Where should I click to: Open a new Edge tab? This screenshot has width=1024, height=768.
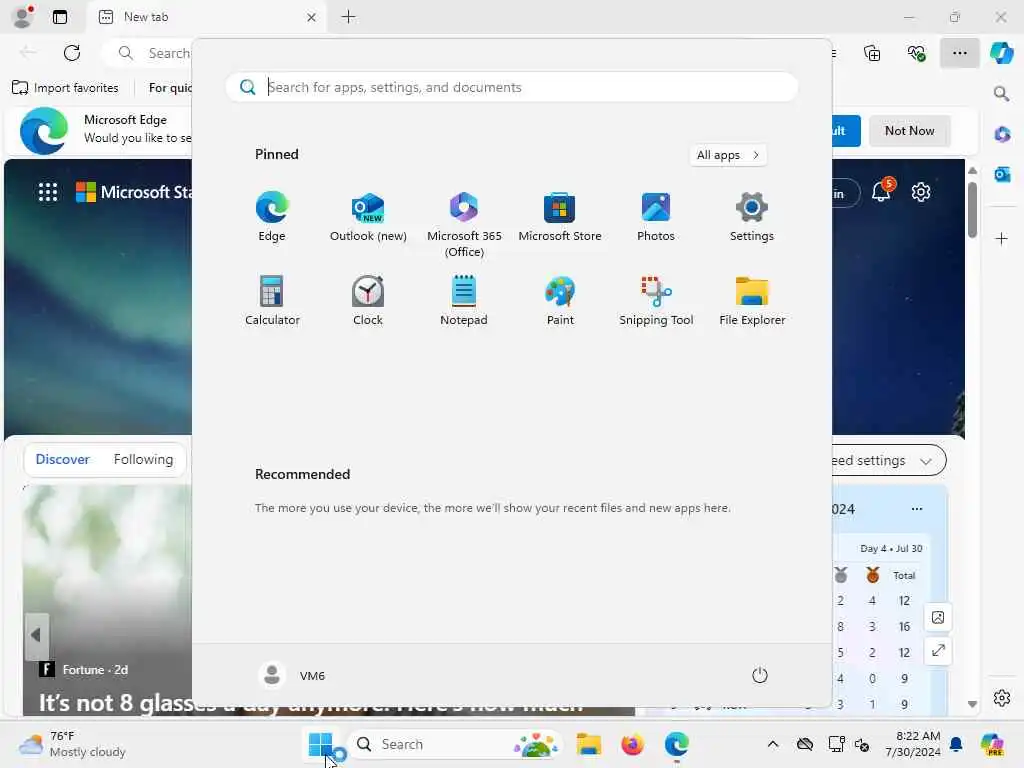tap(349, 17)
